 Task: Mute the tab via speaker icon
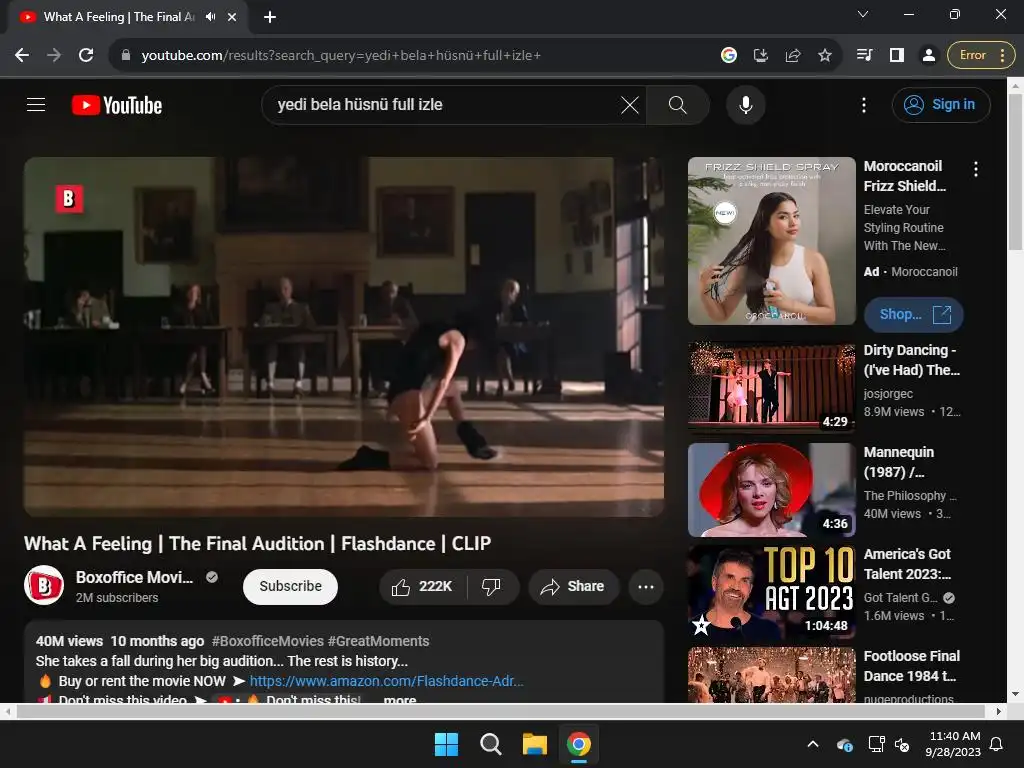tap(210, 17)
